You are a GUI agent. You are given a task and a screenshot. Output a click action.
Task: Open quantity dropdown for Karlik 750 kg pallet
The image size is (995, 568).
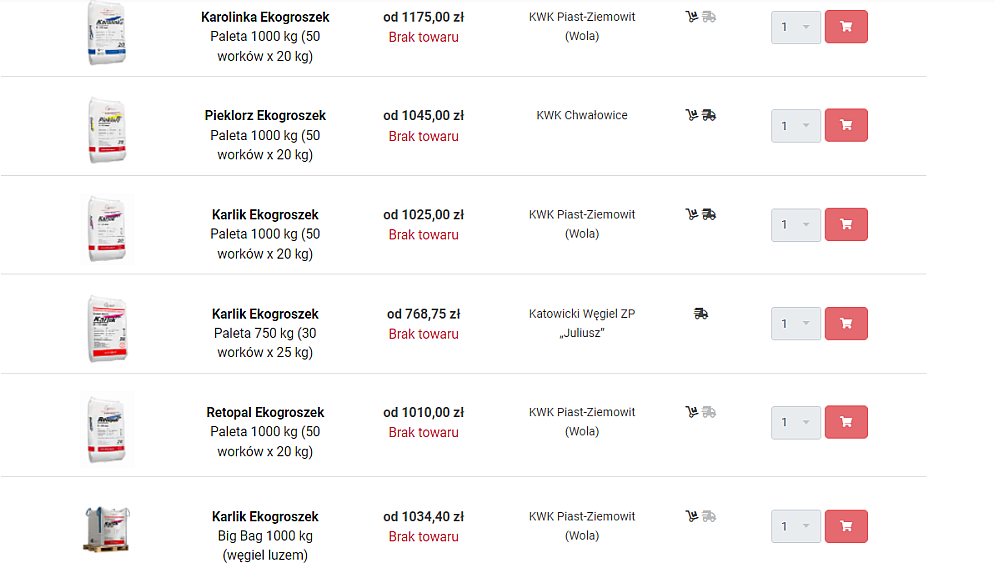tap(796, 324)
